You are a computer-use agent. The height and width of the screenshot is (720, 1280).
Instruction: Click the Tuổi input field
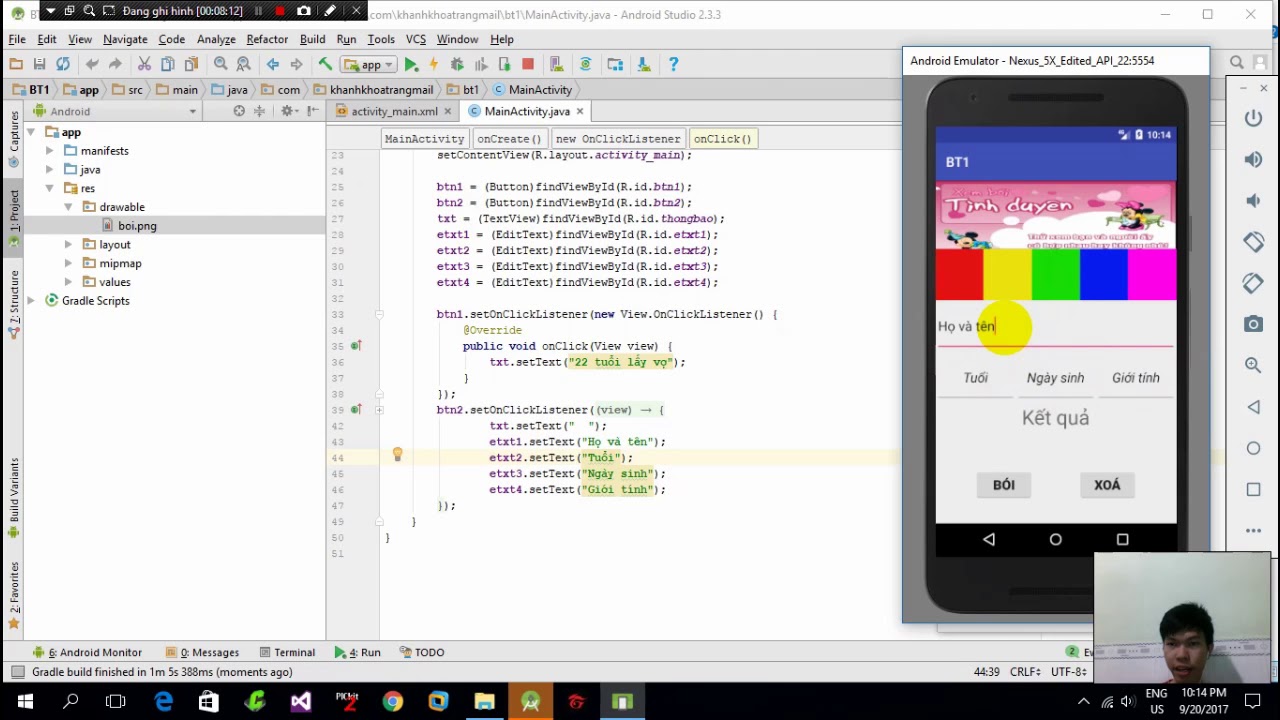pos(975,379)
